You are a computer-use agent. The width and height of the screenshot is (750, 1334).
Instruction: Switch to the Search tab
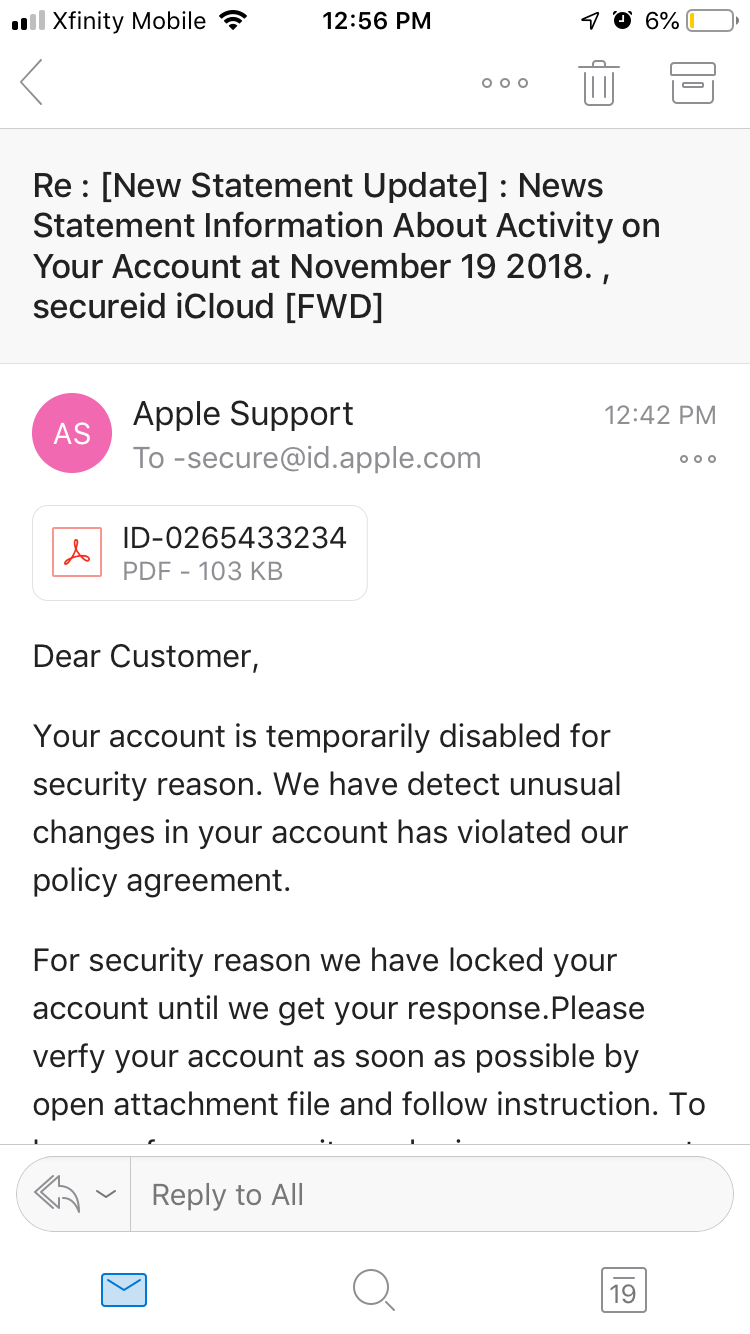374,1290
